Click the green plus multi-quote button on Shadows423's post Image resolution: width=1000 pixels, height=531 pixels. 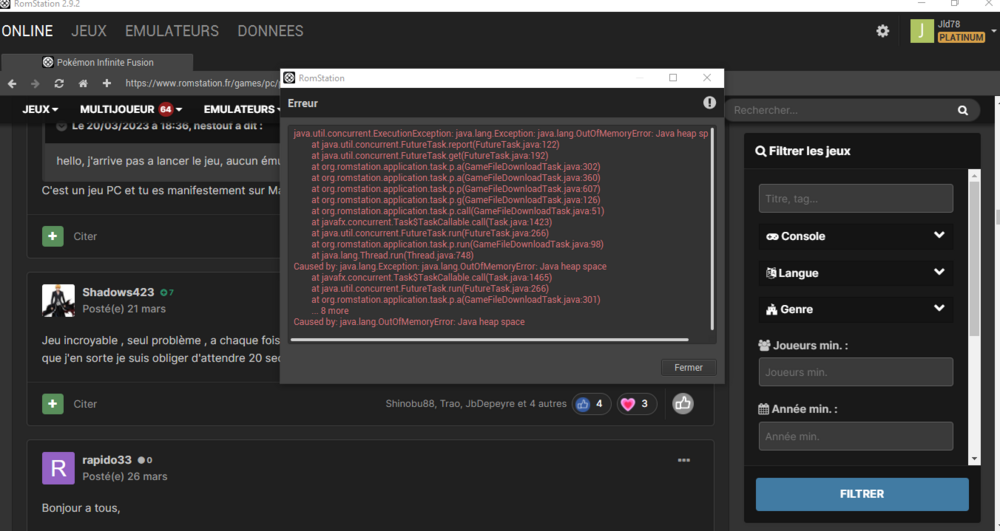52,404
